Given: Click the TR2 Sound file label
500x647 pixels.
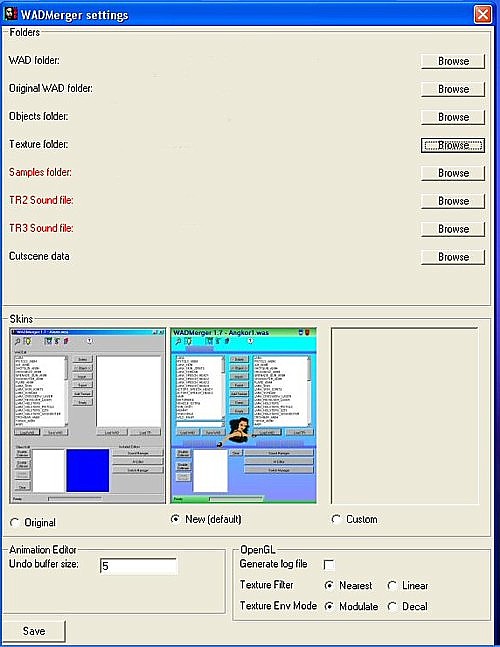Looking at the screenshot, I should click(41, 200).
